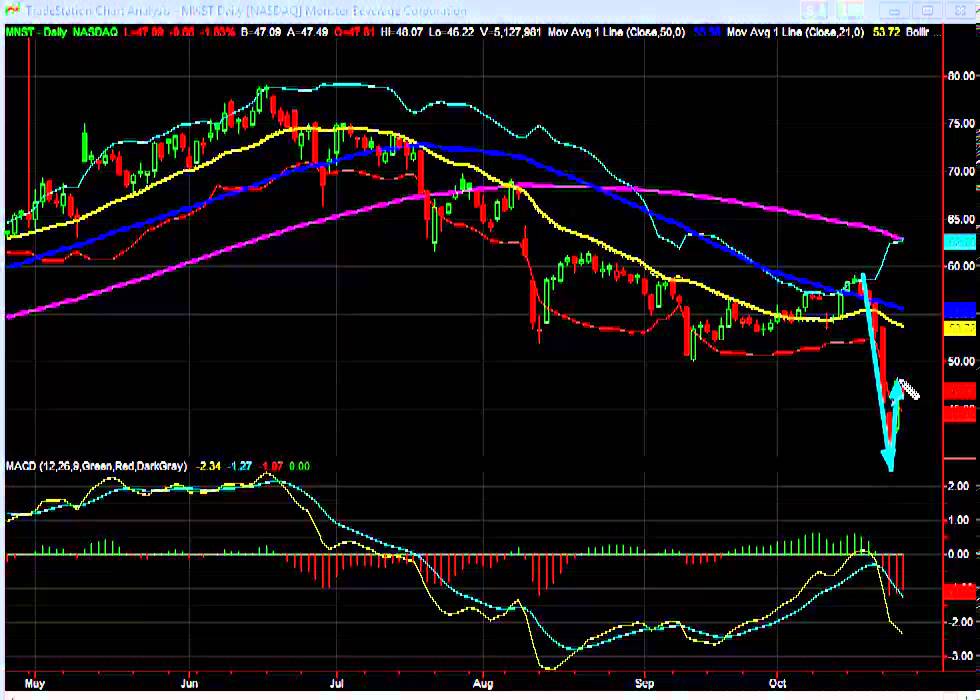
Task: Click the yellow -2.34 MACD value
Action: tap(208, 466)
